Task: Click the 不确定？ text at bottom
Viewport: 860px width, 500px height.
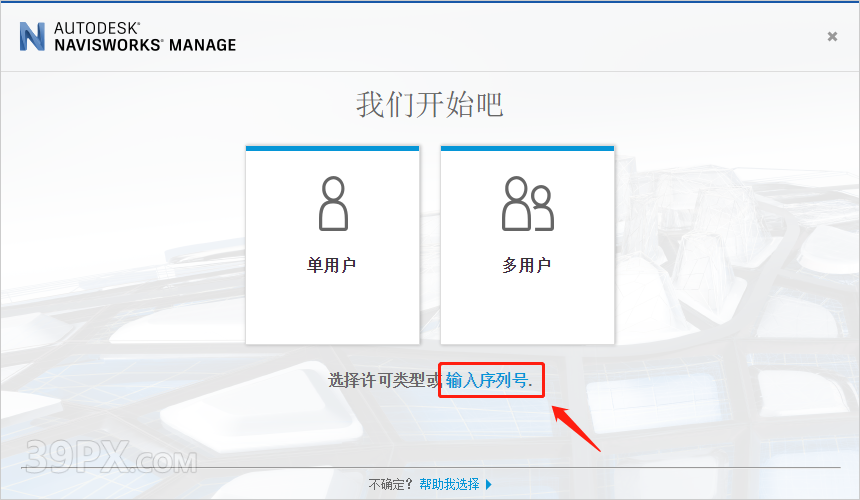Action: (391, 485)
